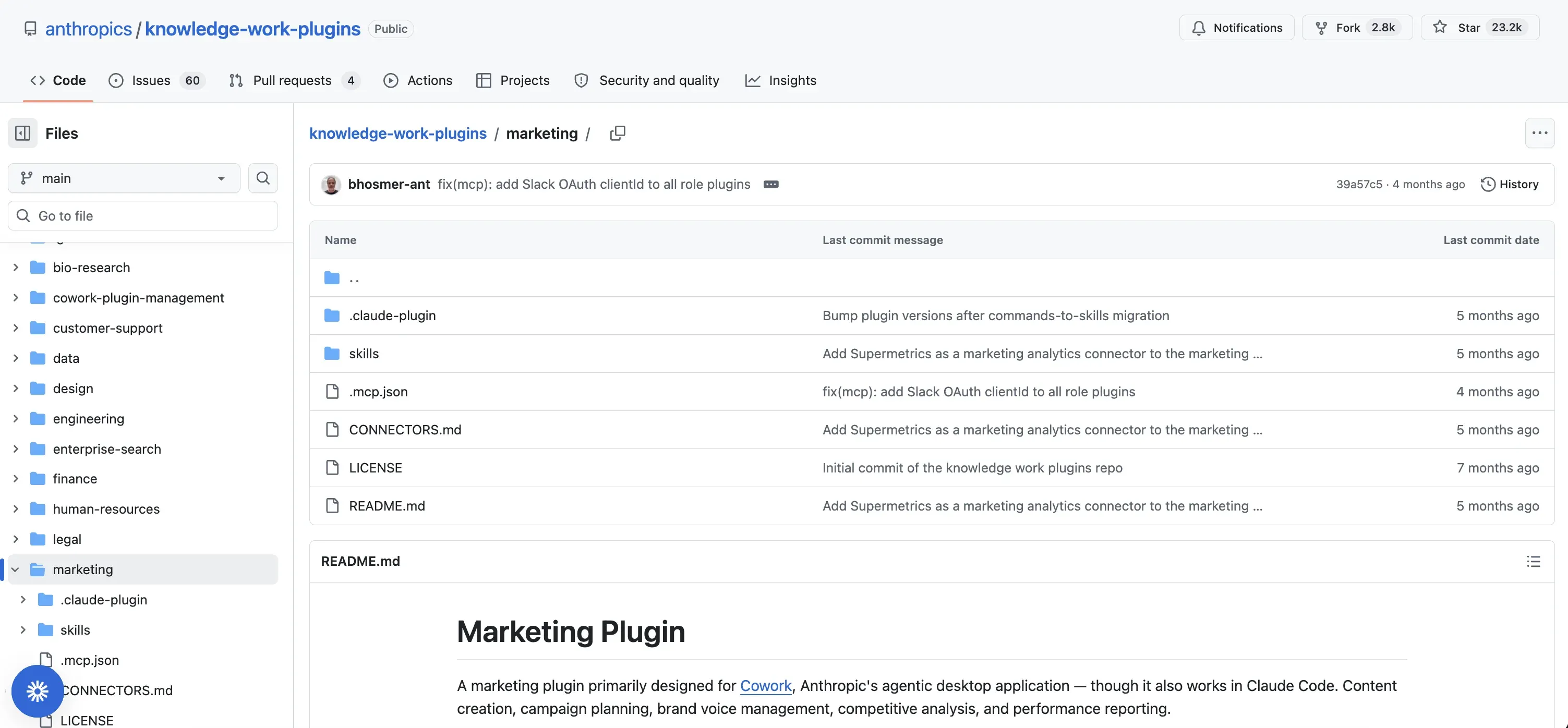1568x728 pixels.
Task: Open README.md file name in table
Action: tap(387, 505)
